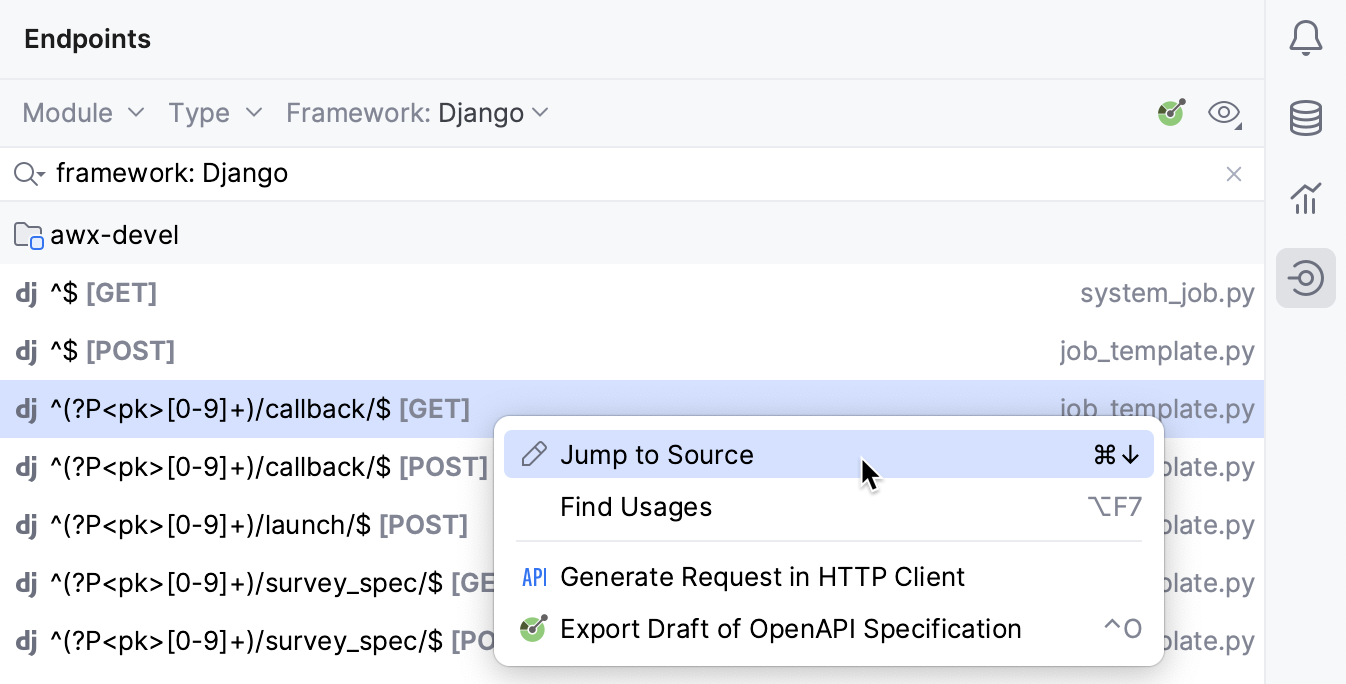
Task: Click the awx-devel module folder icon
Action: [28, 236]
